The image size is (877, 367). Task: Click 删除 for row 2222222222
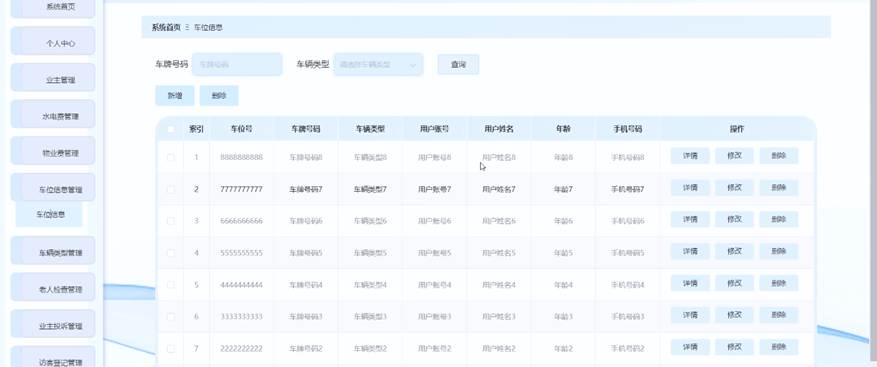pyautogui.click(x=779, y=347)
